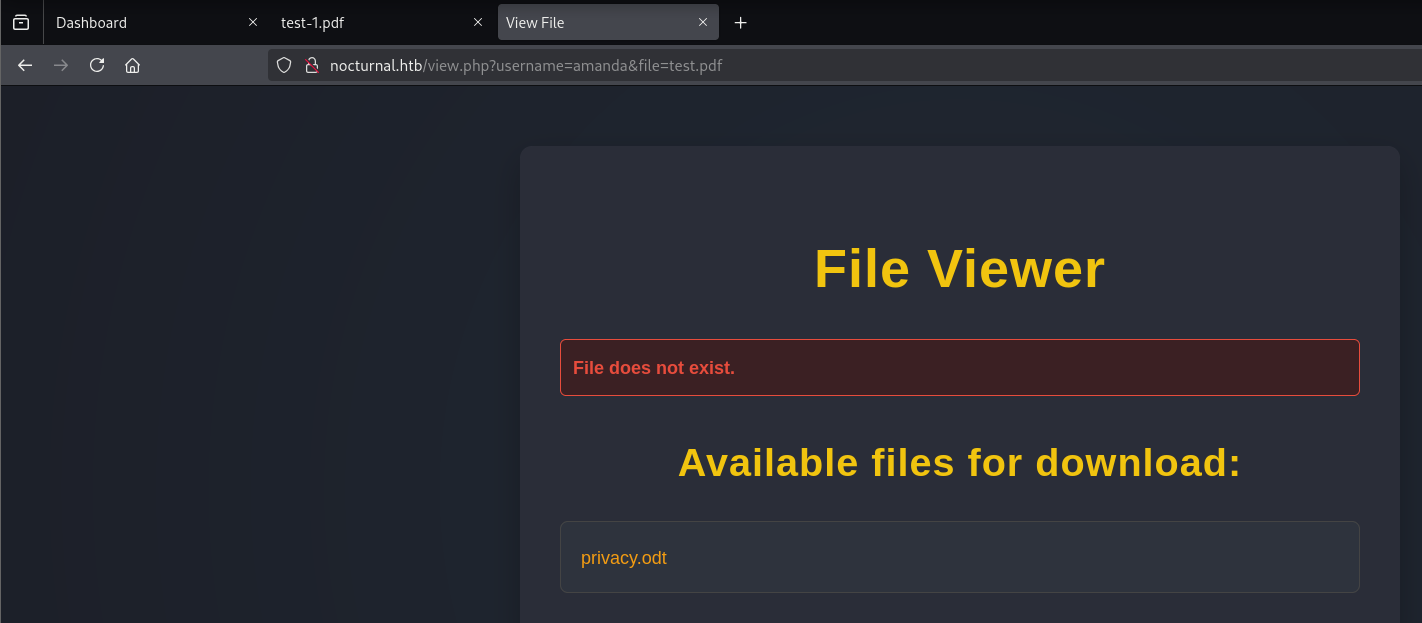The image size is (1422, 623).
Task: Show tracking protection shield info
Action: (x=284, y=65)
